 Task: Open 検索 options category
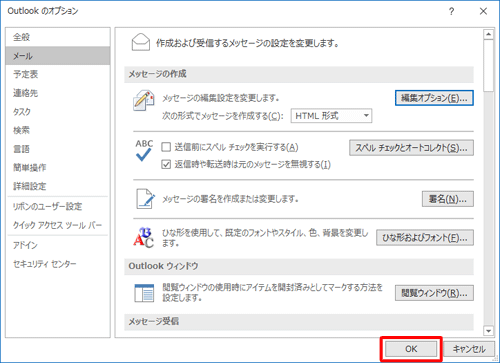tap(58, 130)
